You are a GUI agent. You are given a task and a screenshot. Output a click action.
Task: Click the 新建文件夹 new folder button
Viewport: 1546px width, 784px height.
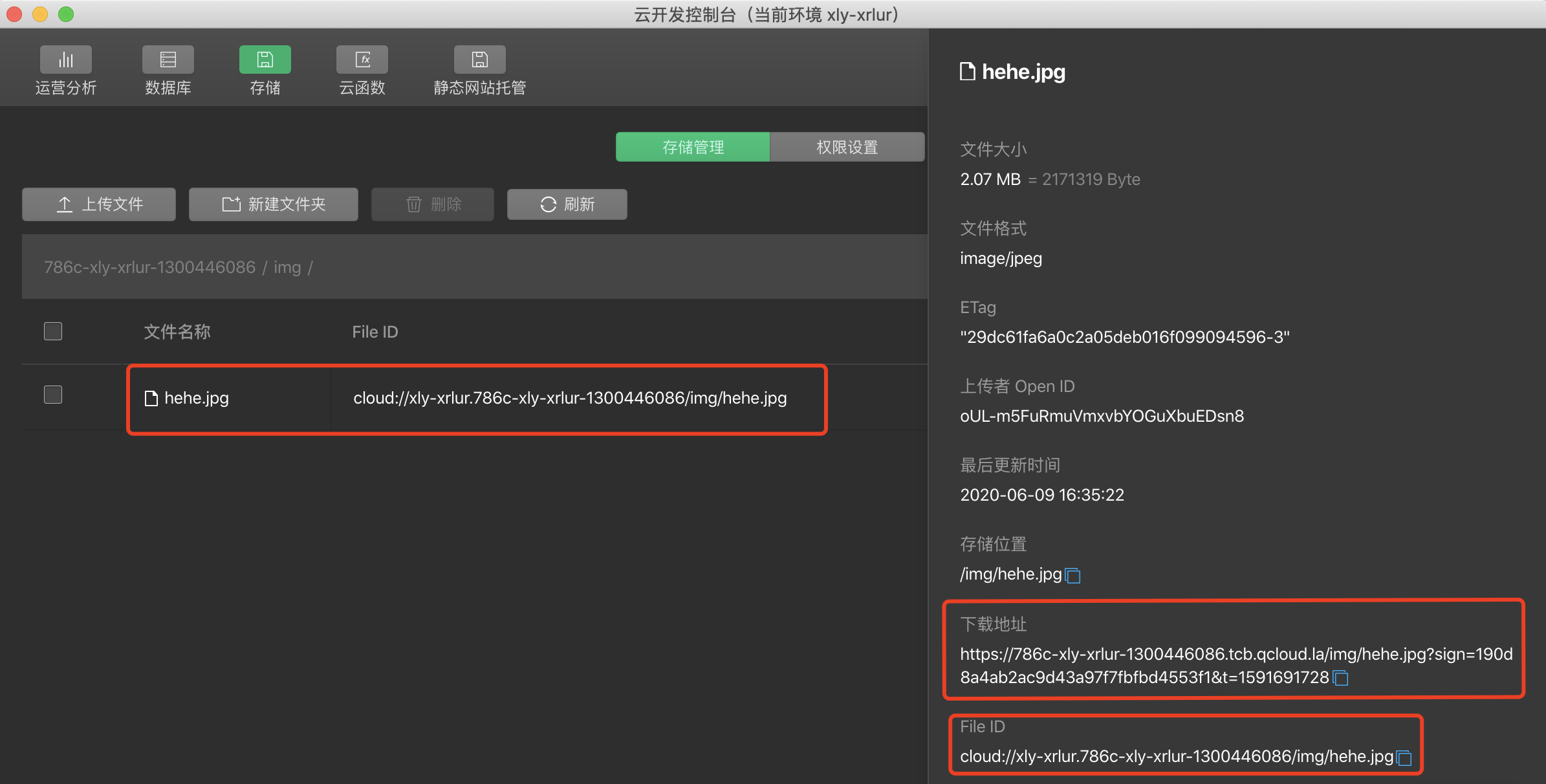273,204
